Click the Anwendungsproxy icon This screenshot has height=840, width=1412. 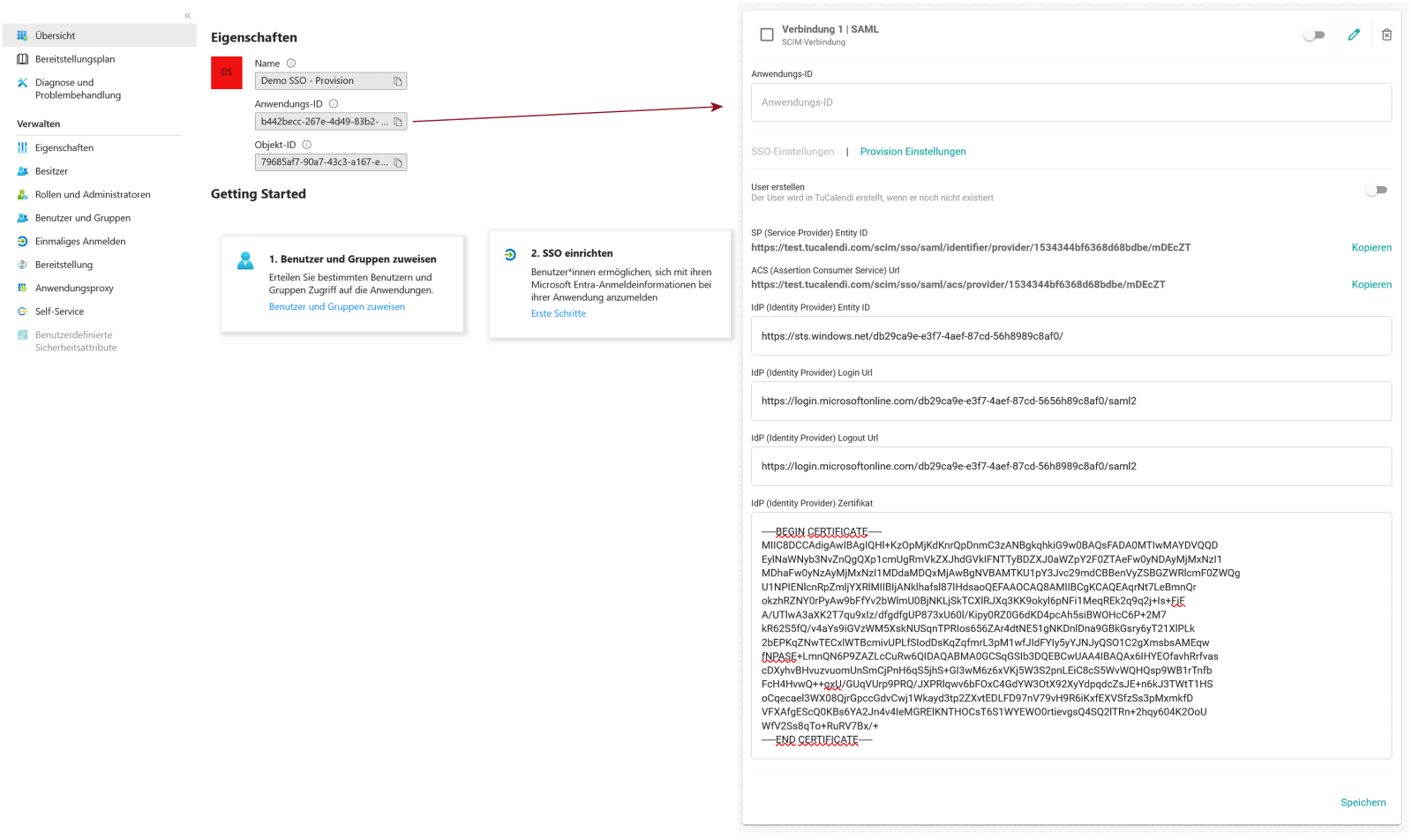pos(23,288)
